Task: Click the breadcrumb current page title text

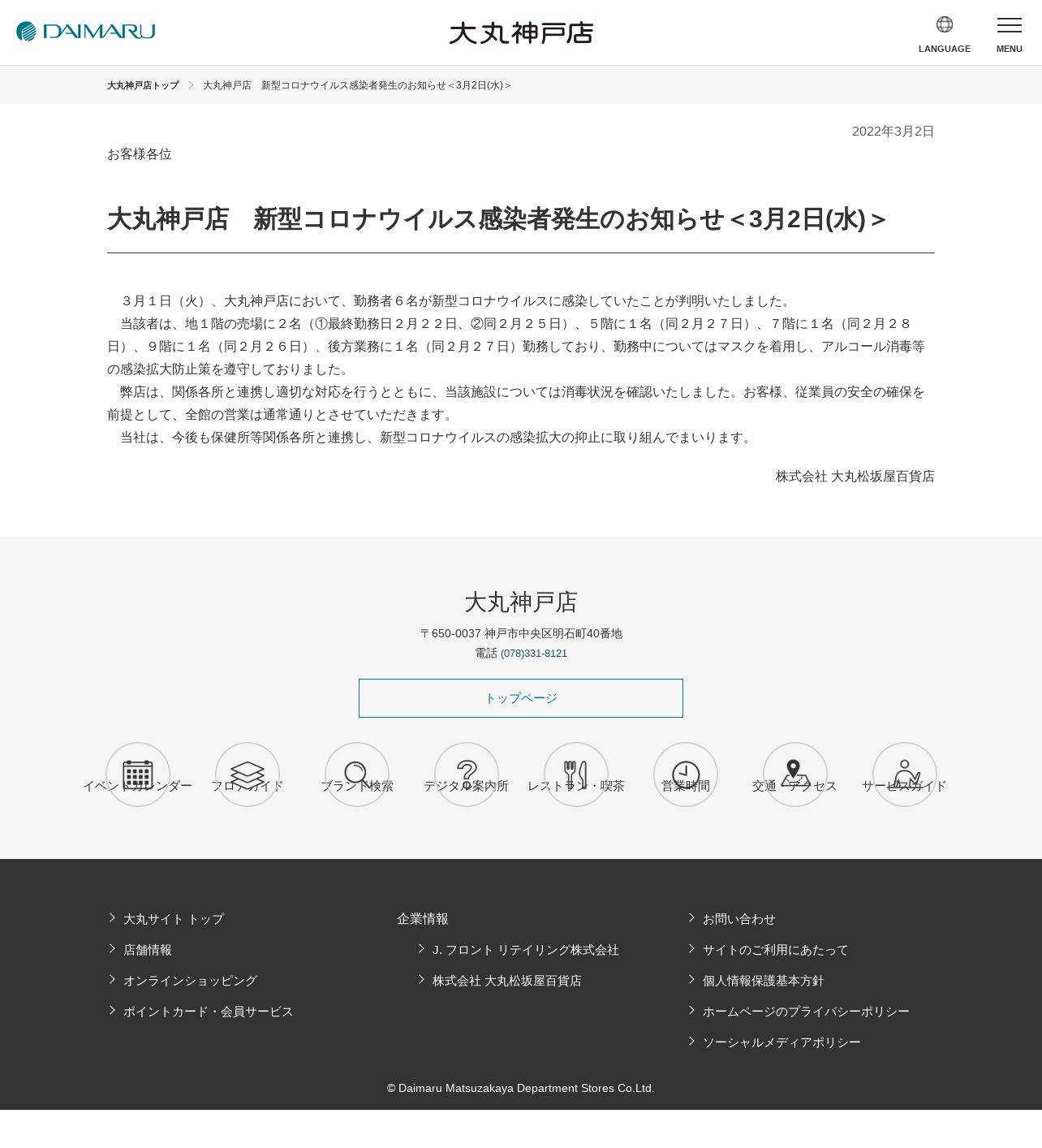Action: 357,85
